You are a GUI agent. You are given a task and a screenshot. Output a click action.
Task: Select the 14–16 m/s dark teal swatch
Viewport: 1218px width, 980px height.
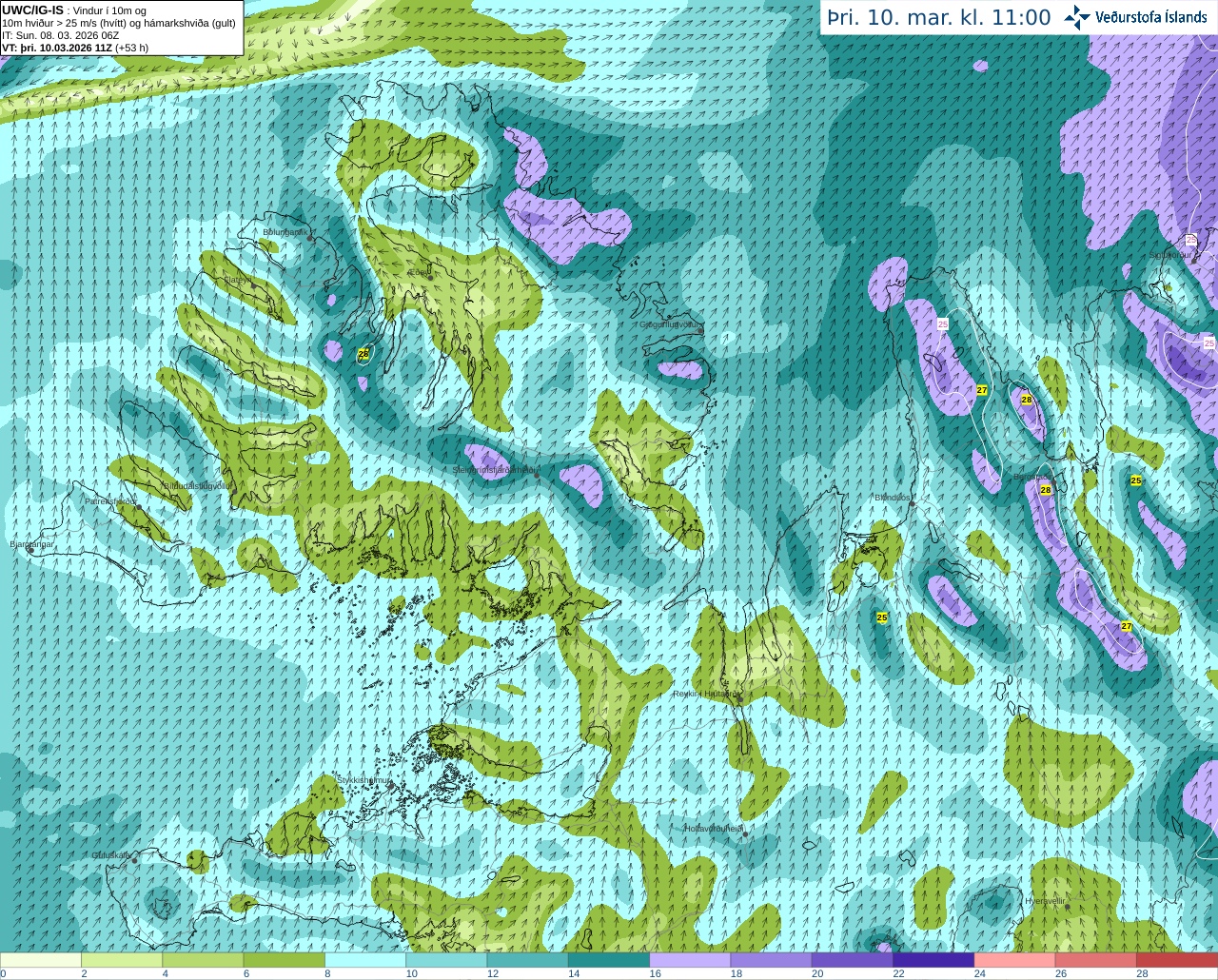[609, 960]
